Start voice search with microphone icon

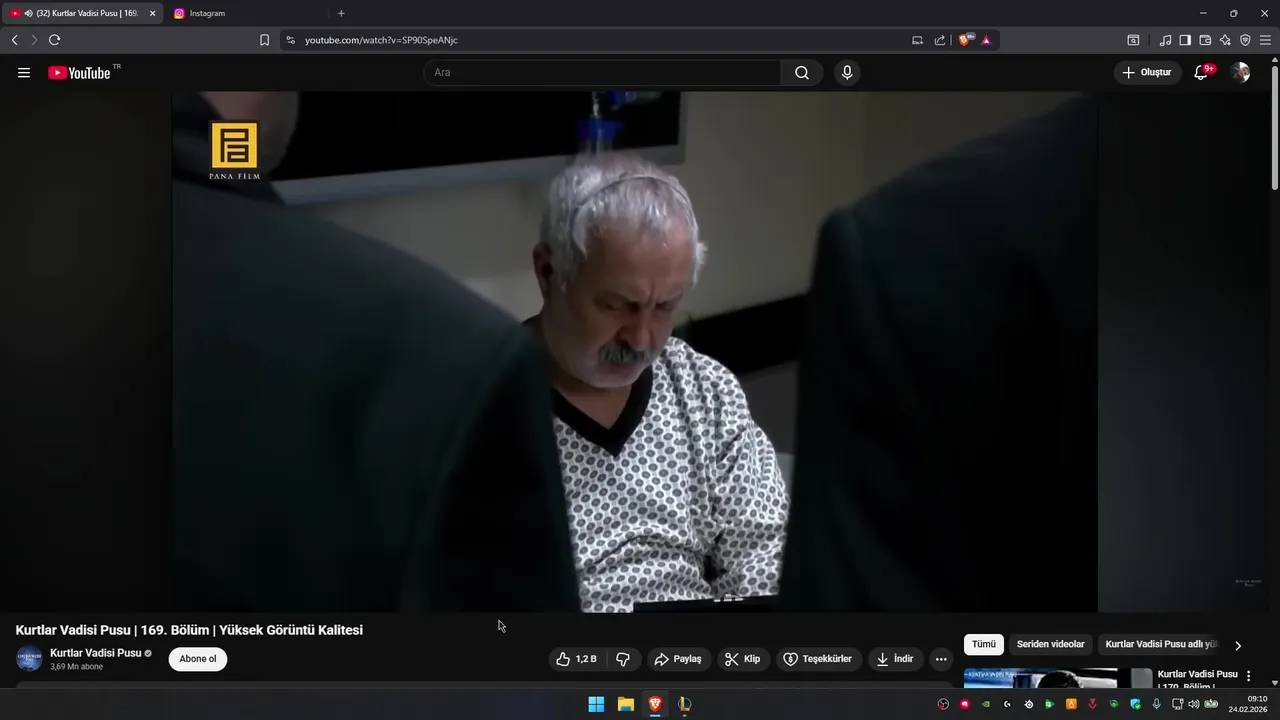click(847, 73)
